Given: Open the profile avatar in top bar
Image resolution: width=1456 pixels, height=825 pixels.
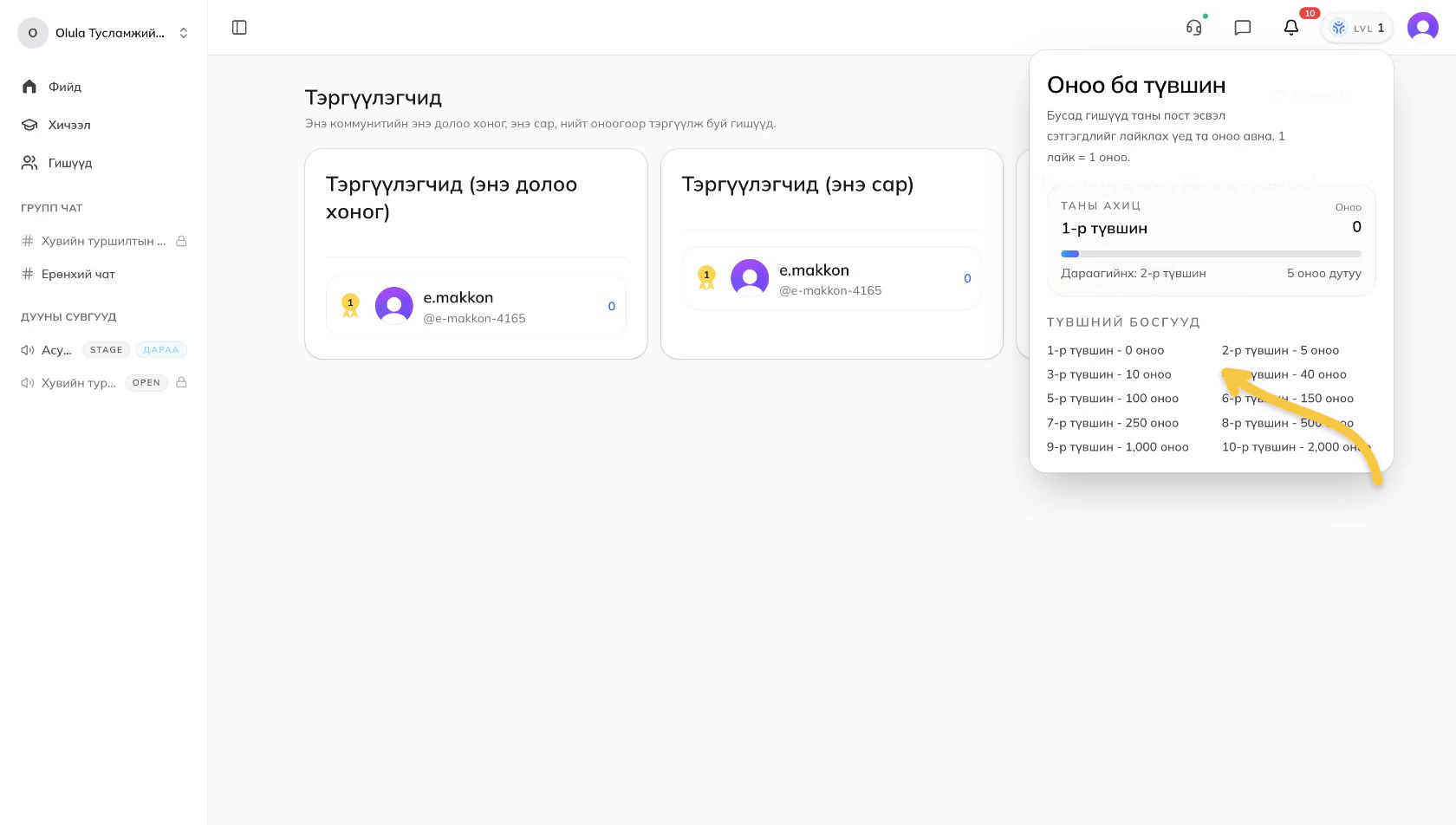Looking at the screenshot, I should pos(1423,28).
